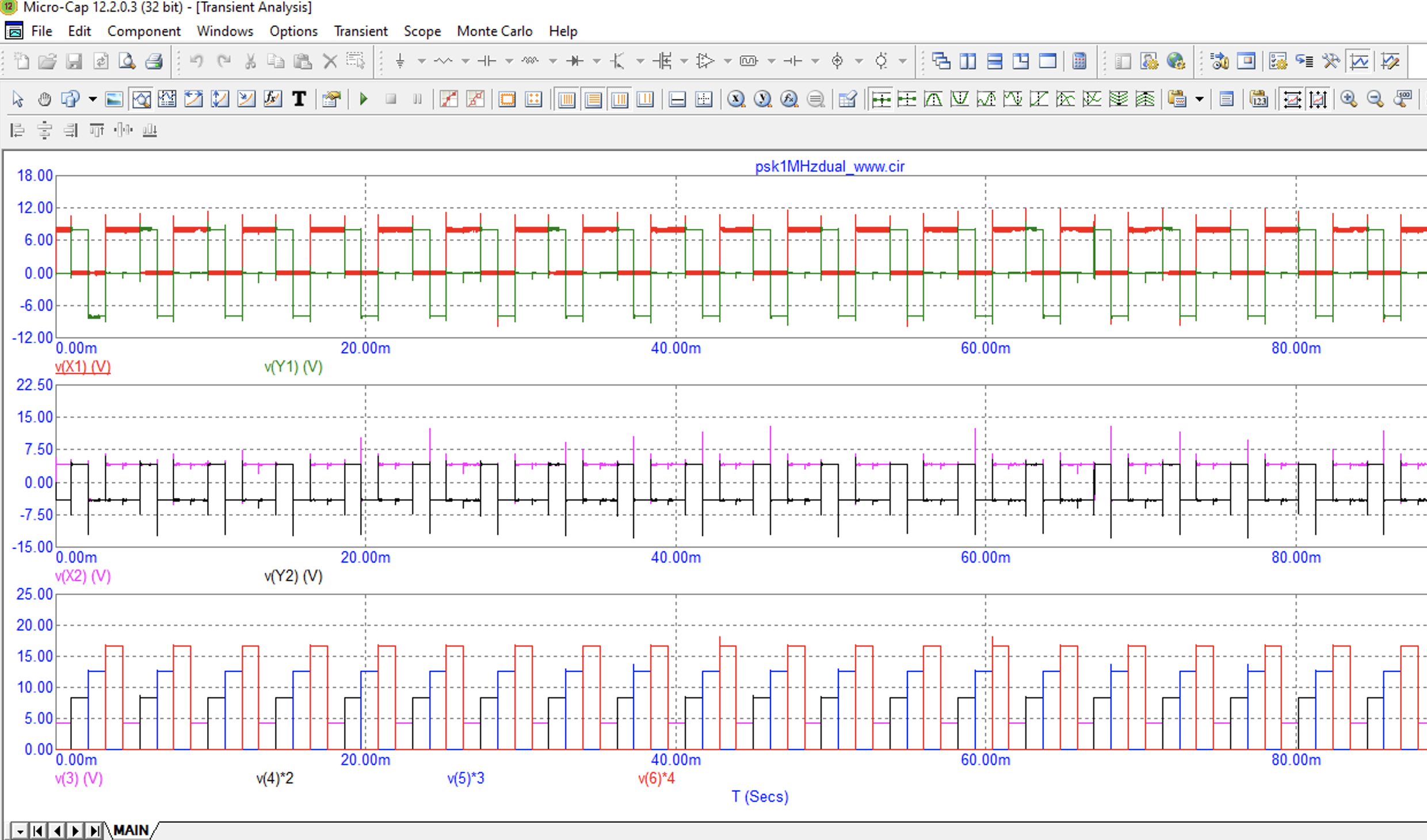Image resolution: width=1427 pixels, height=840 pixels.
Task: Create a new circuit file
Action: click(x=21, y=61)
